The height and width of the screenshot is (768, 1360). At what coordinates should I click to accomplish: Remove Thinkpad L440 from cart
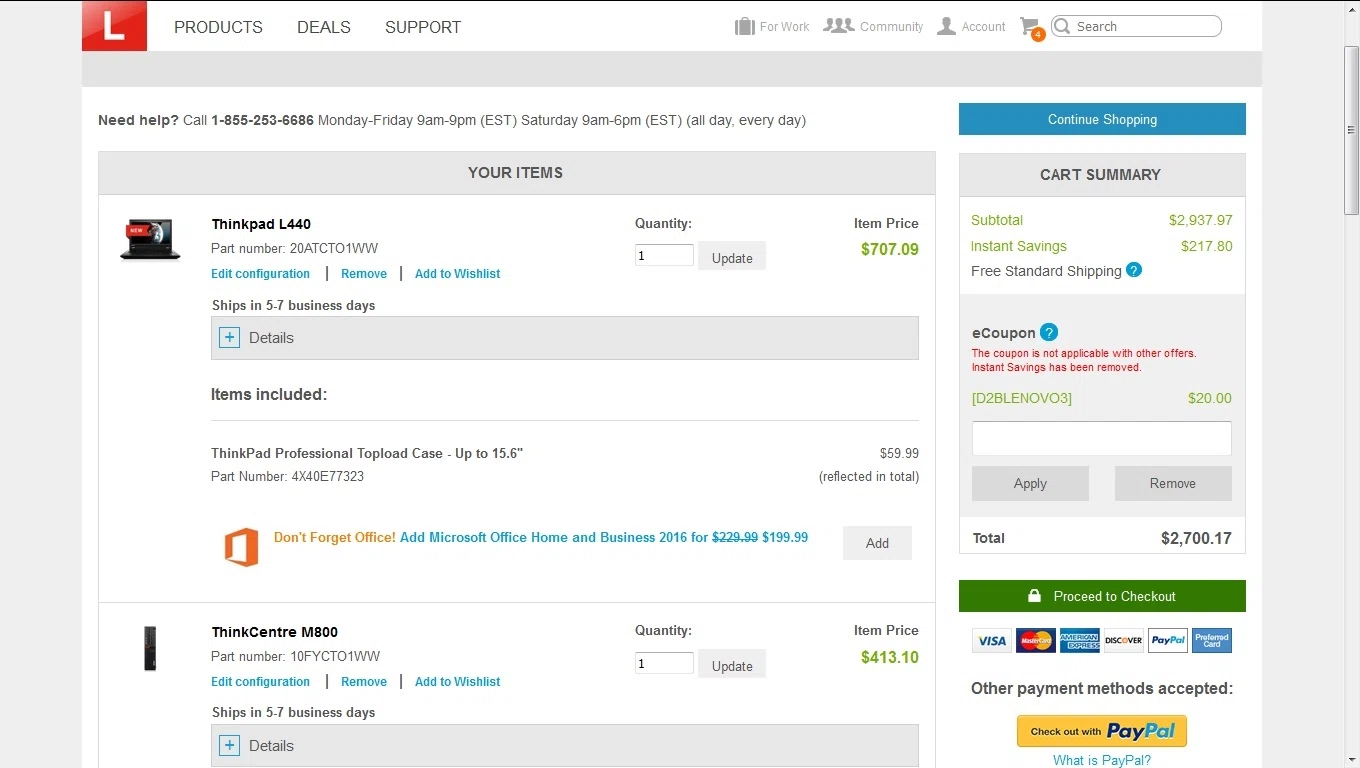(364, 273)
